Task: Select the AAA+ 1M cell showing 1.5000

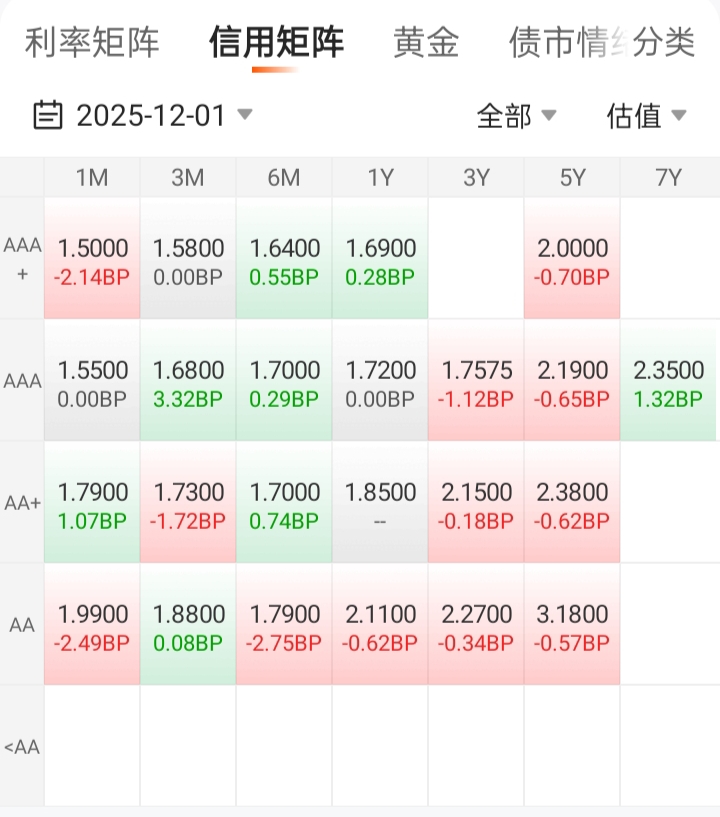Action: 92,261
